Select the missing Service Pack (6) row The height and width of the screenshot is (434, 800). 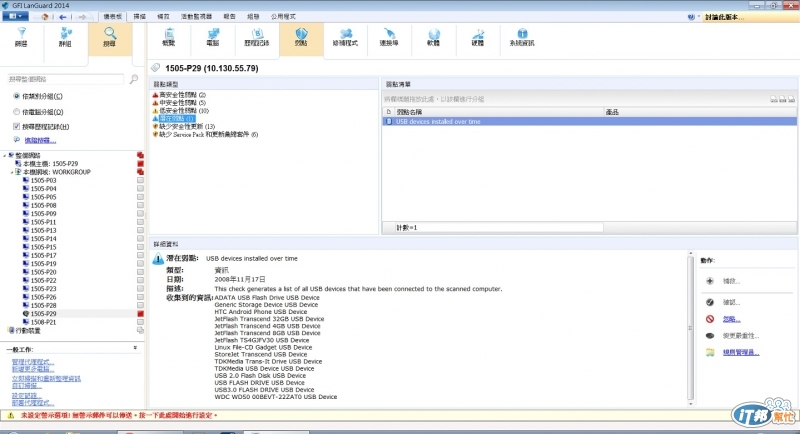tap(206, 135)
